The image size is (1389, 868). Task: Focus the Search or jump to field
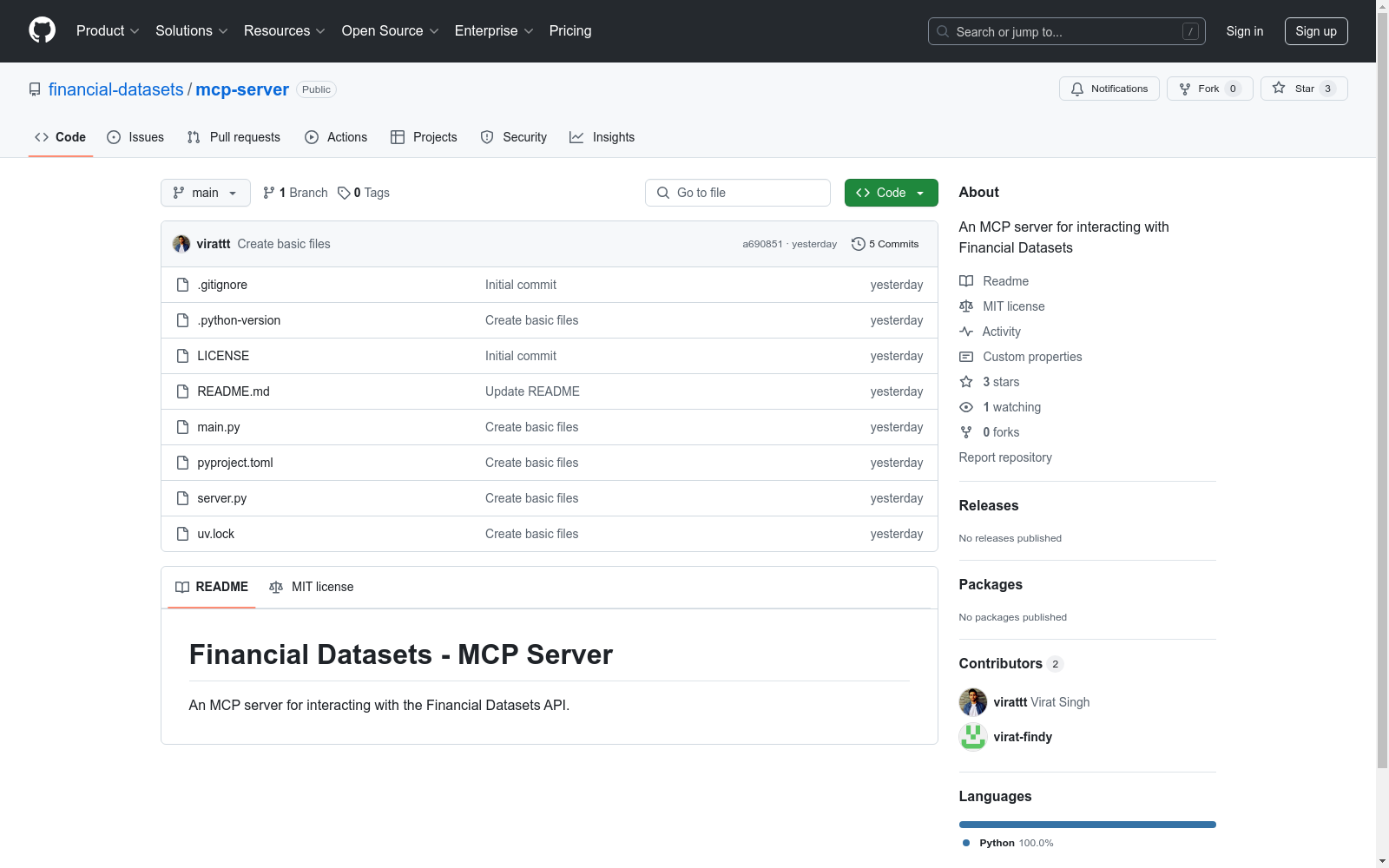coord(1067,31)
